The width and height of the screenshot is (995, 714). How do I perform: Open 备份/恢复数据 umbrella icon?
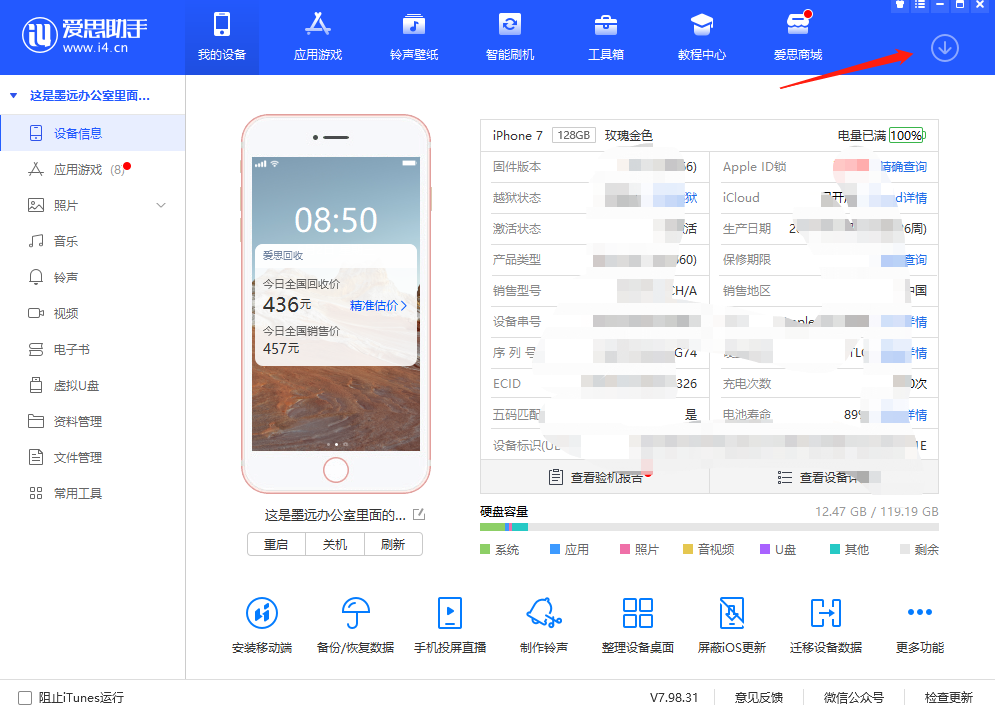tap(355, 613)
